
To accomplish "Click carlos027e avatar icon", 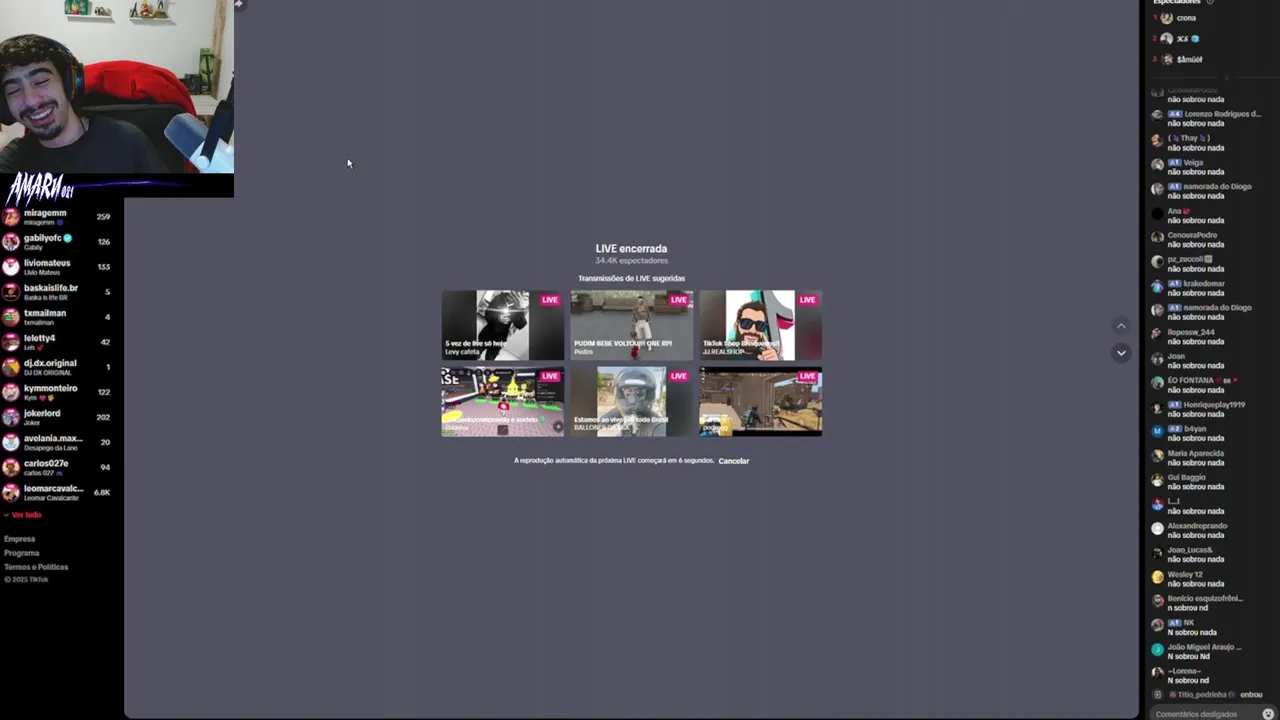I will 11,467.
